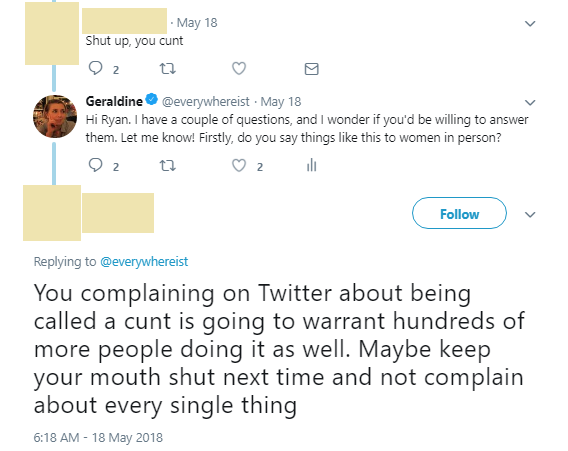Click May 18 date on Geraldine's tweet
Viewport: 568px width, 451px height.
[x=281, y=101]
